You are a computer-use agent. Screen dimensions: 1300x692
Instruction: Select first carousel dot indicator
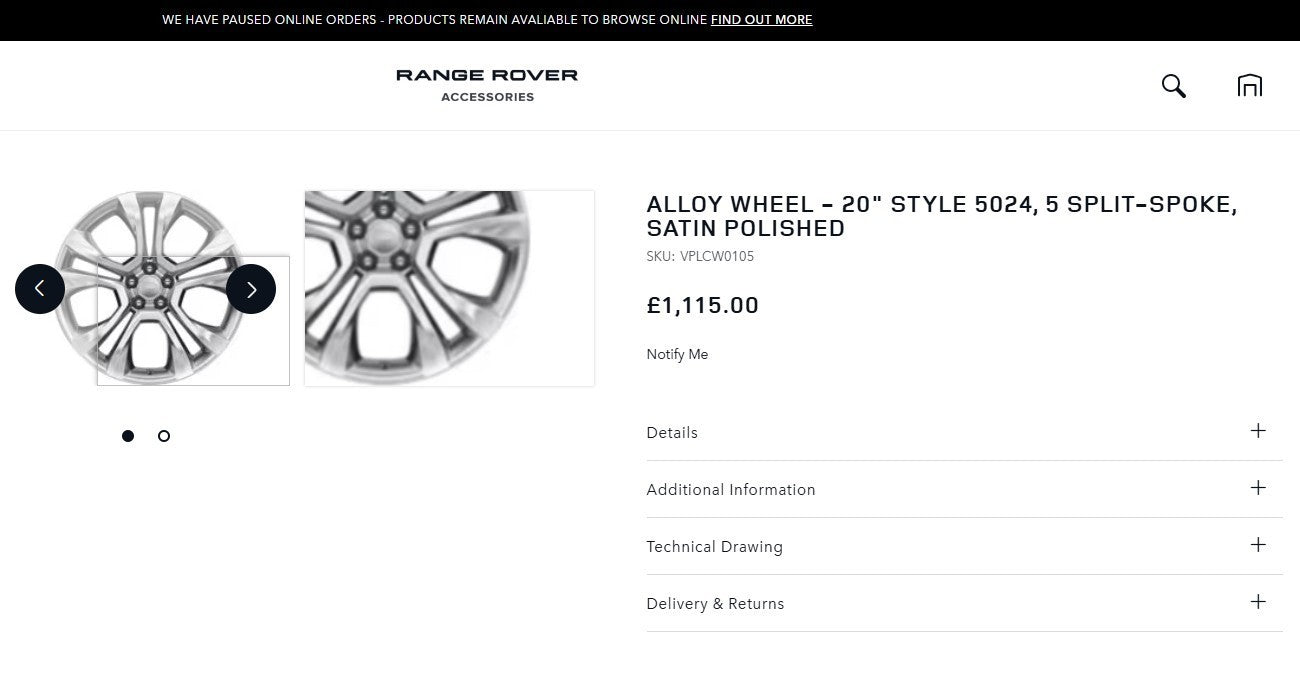(128, 436)
